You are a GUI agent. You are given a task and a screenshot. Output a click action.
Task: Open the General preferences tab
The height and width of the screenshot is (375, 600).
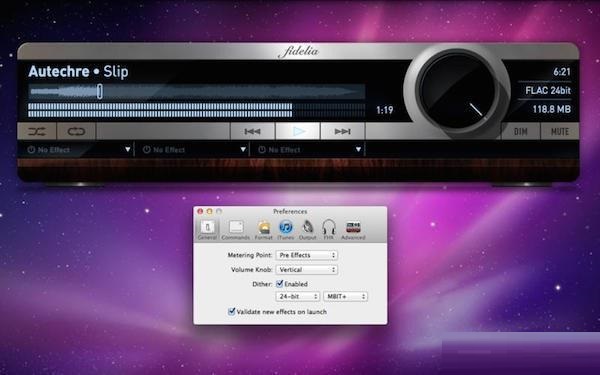coord(207,230)
